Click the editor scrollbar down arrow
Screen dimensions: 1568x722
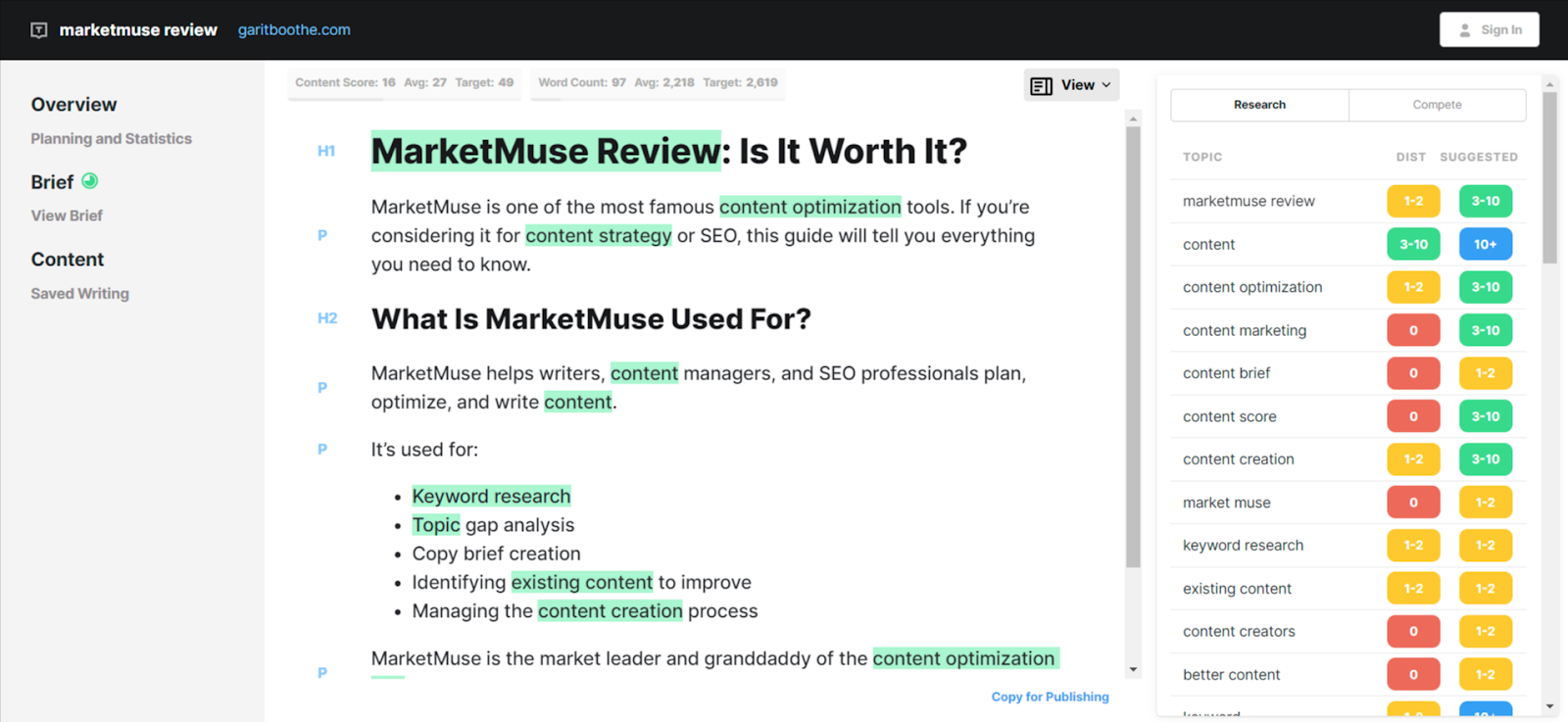pos(1133,670)
